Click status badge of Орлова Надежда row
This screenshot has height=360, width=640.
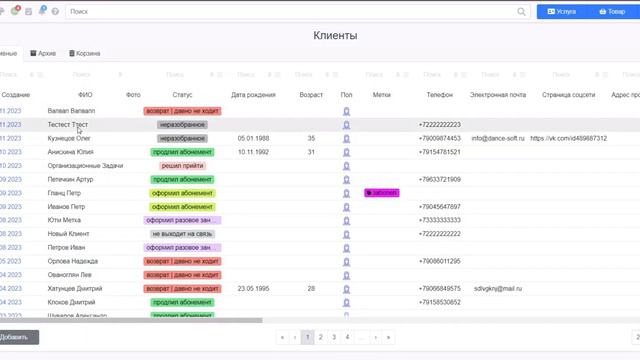pos(182,261)
